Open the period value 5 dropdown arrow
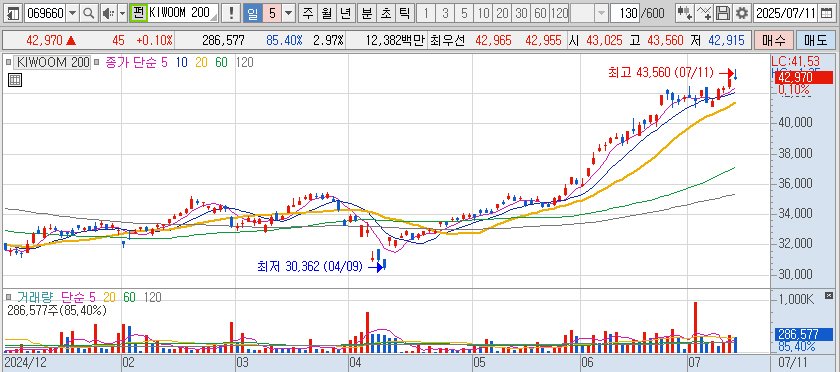 [289, 12]
